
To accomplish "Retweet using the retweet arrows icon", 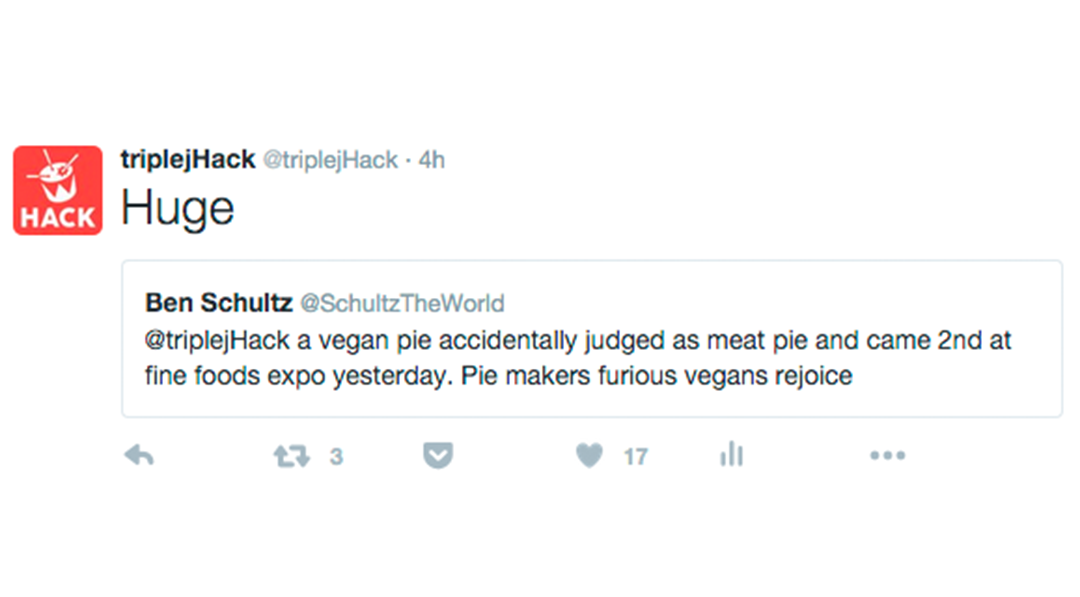I will click(292, 456).
